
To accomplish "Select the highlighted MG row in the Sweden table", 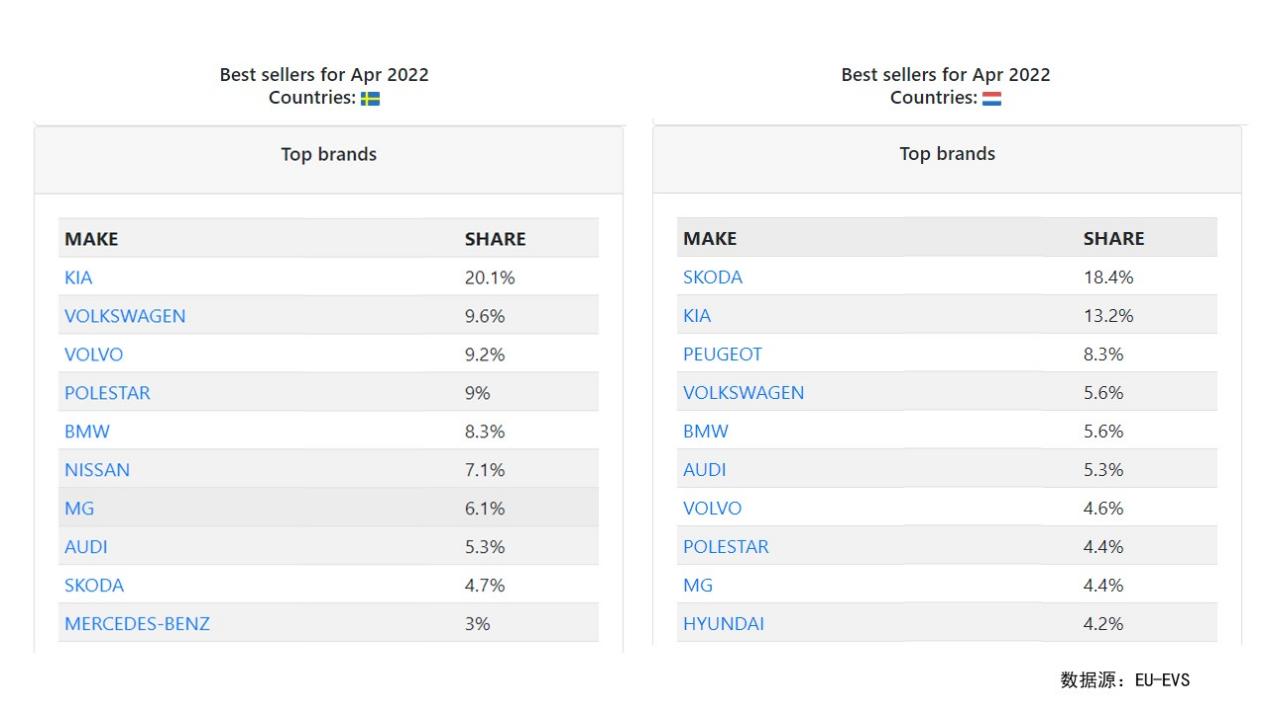I will point(329,508).
